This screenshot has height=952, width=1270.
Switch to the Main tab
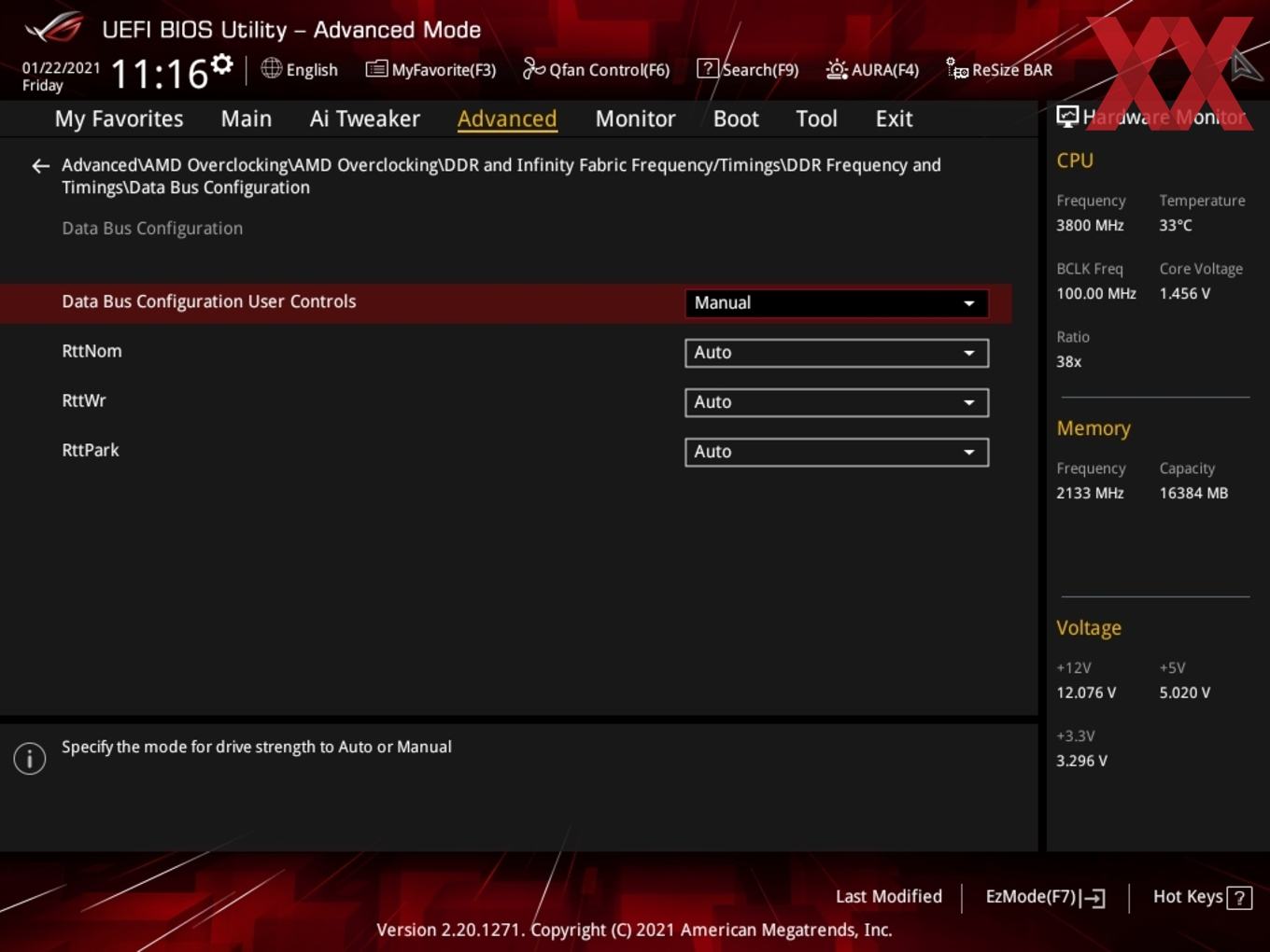247,119
